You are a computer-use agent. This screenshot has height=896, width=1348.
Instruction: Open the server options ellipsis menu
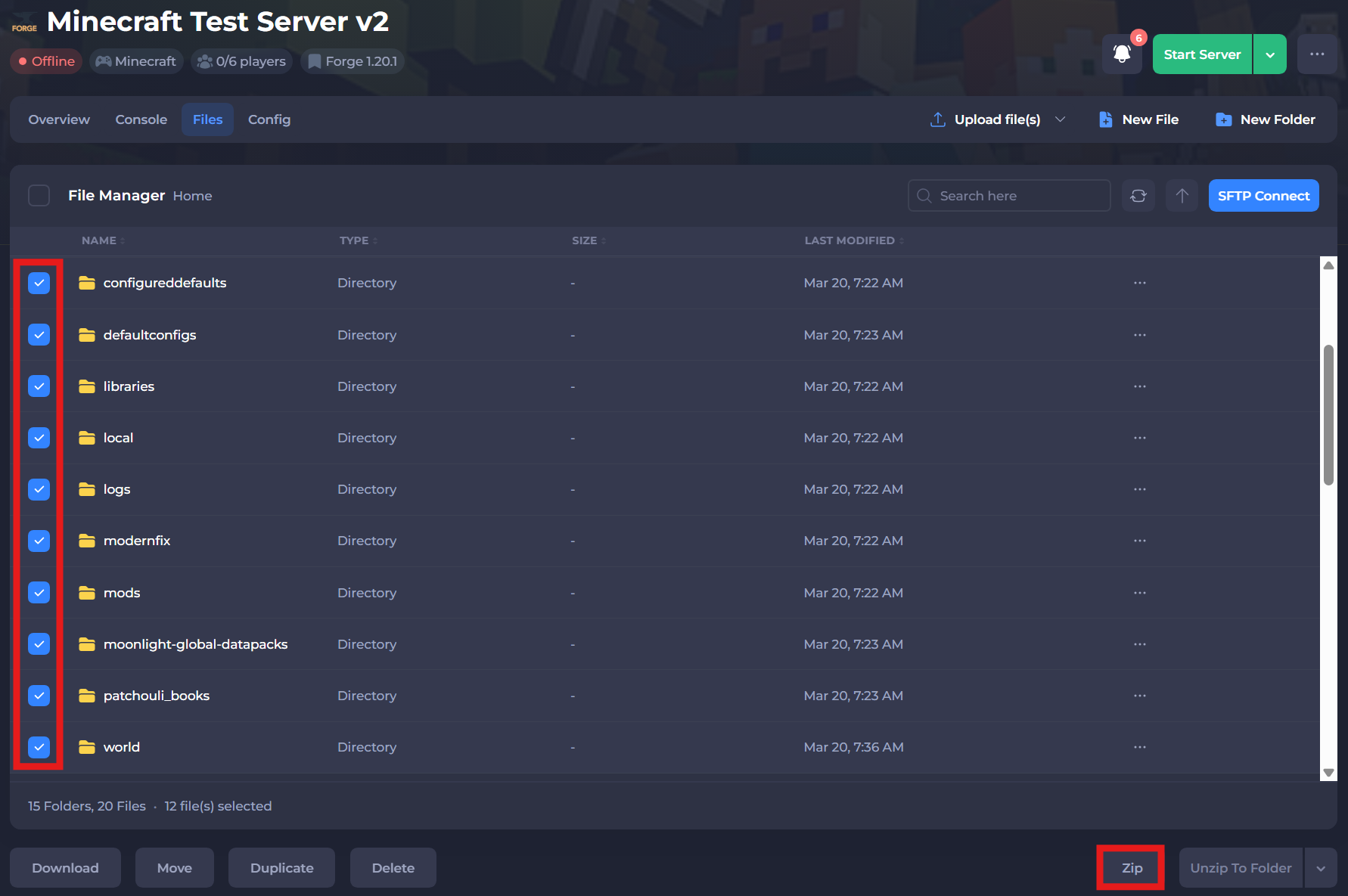click(1318, 54)
